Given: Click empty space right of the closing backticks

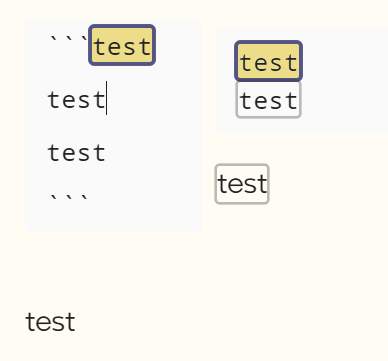Looking at the screenshot, I should (143, 199).
